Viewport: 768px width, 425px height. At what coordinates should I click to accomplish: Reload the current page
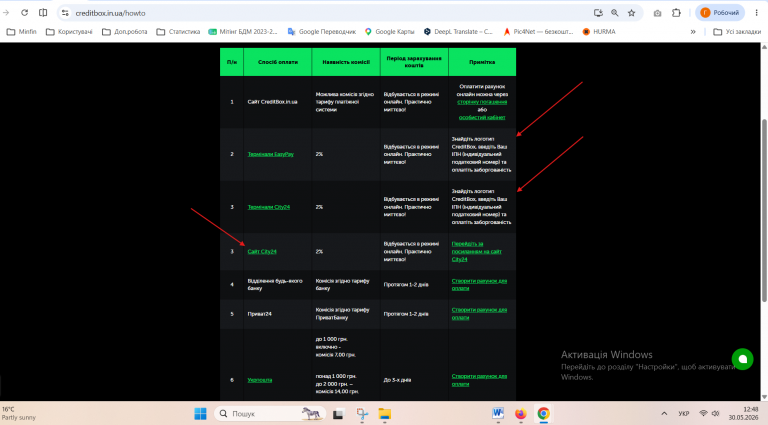pos(24,13)
